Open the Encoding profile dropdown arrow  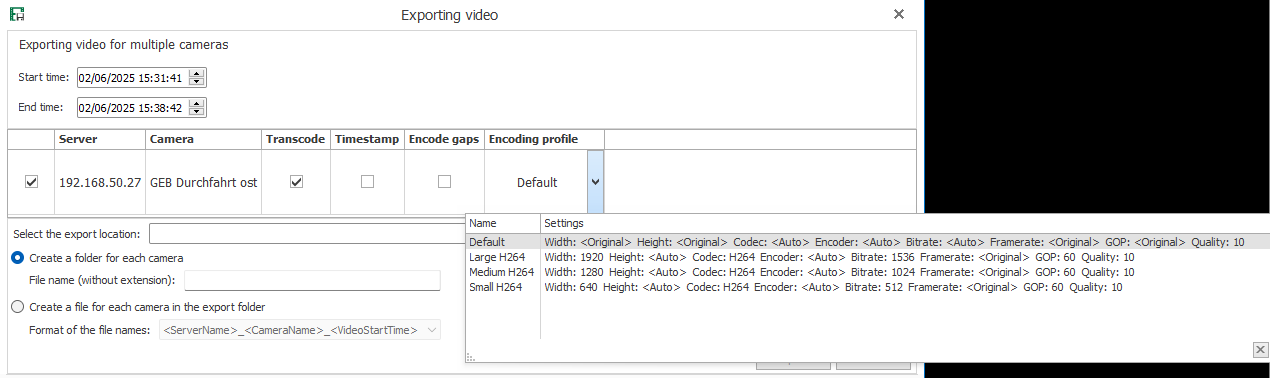click(596, 182)
